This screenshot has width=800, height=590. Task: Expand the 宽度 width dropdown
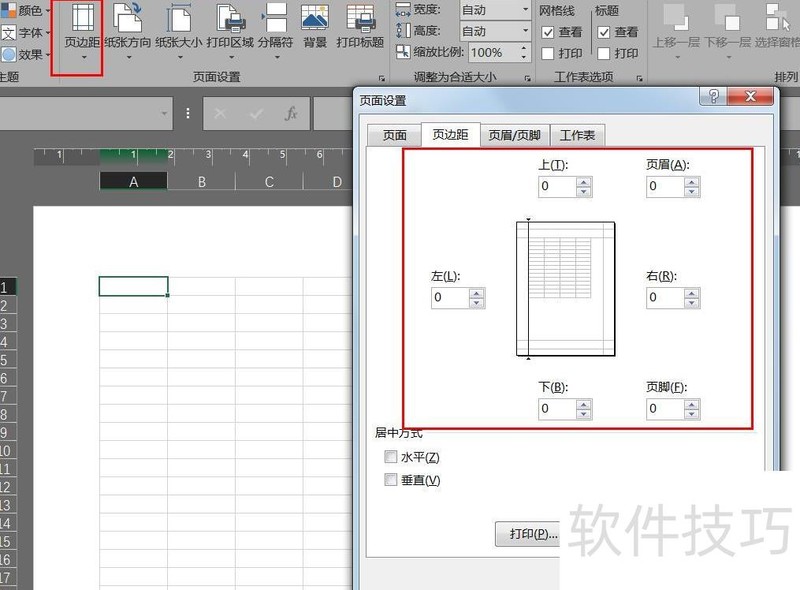pos(525,10)
